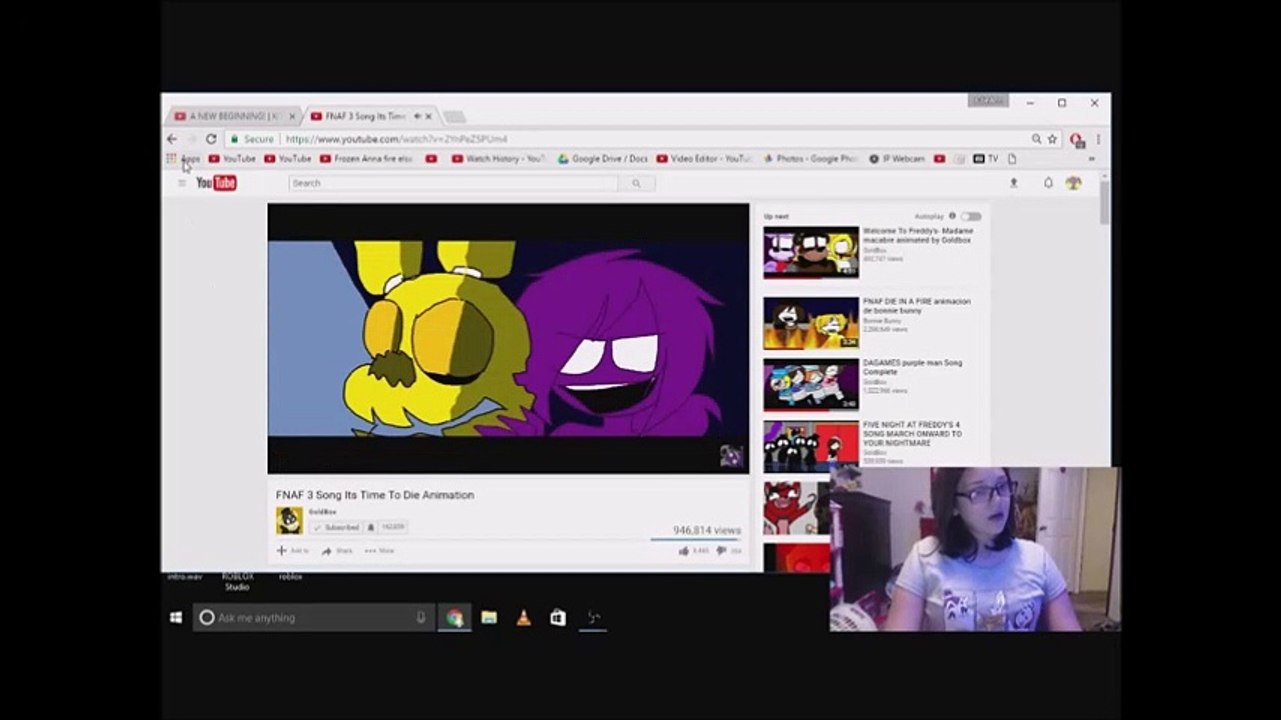Image resolution: width=1281 pixels, height=720 pixels.
Task: Click the 946,814 views count
Action: point(707,530)
